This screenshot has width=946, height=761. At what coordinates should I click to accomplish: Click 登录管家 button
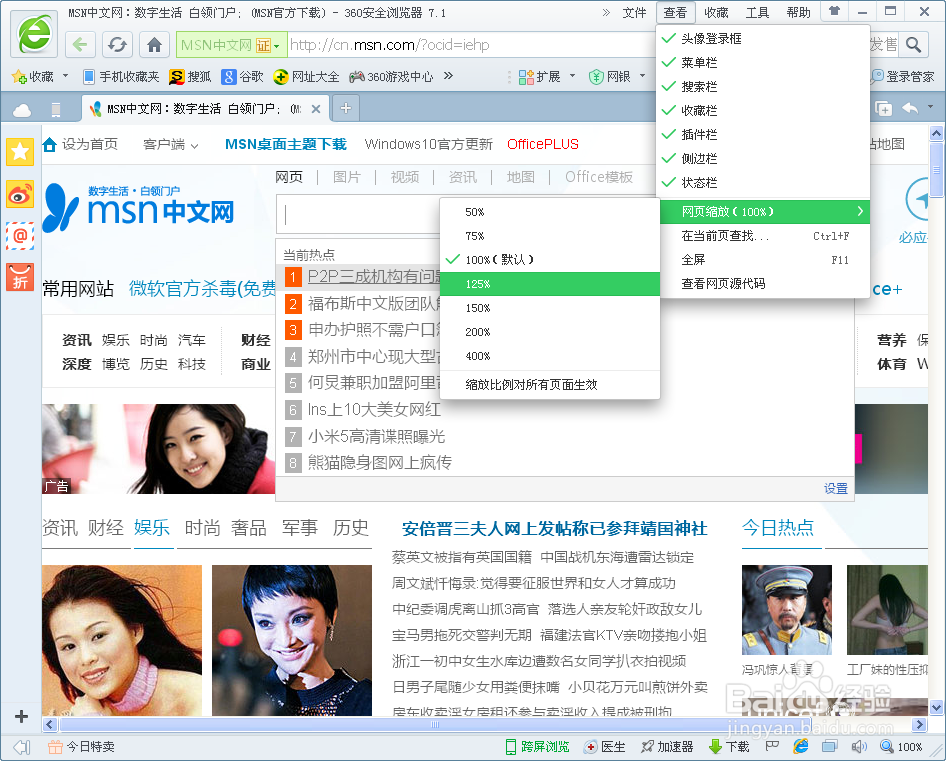click(x=903, y=77)
